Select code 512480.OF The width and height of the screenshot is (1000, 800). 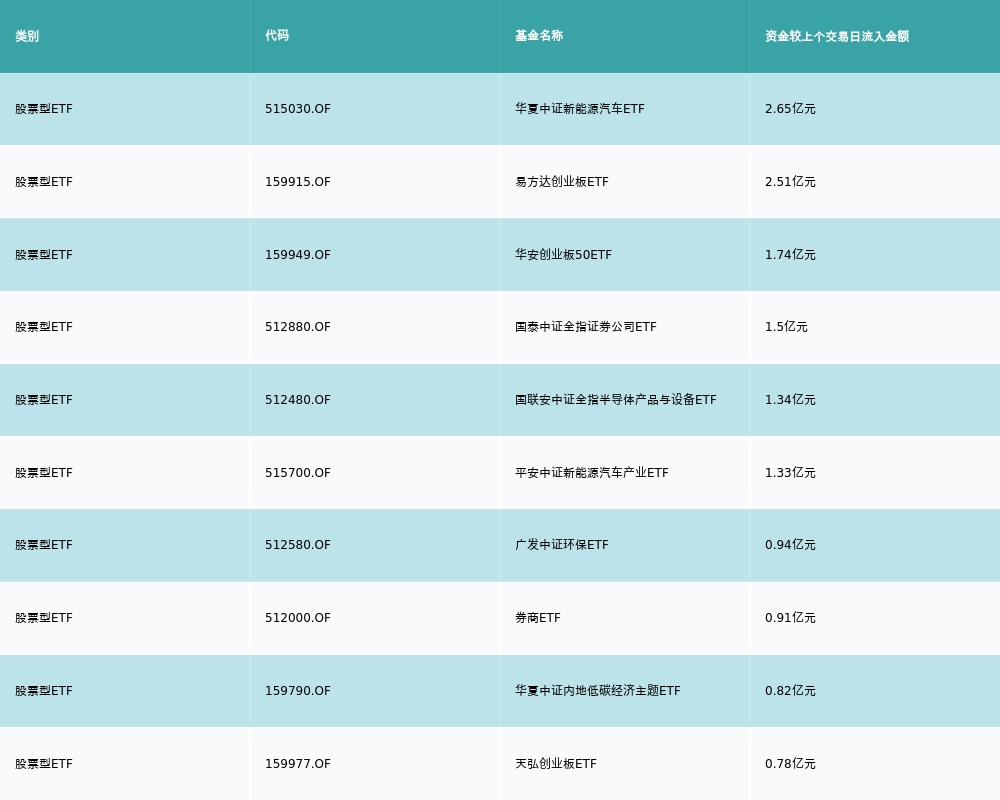[x=298, y=399]
